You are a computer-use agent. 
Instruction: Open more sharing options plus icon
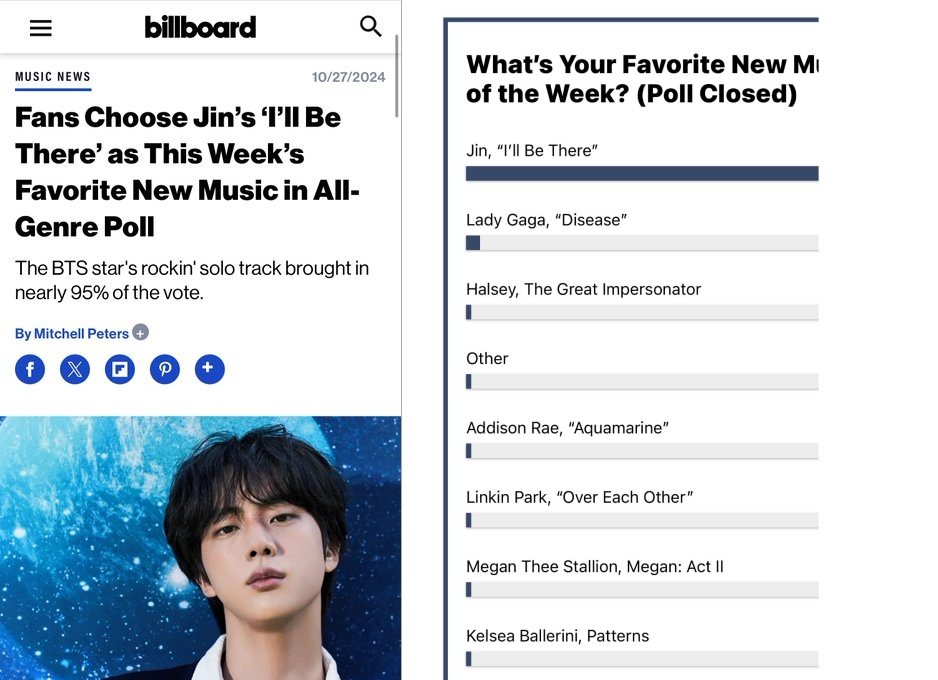point(209,369)
